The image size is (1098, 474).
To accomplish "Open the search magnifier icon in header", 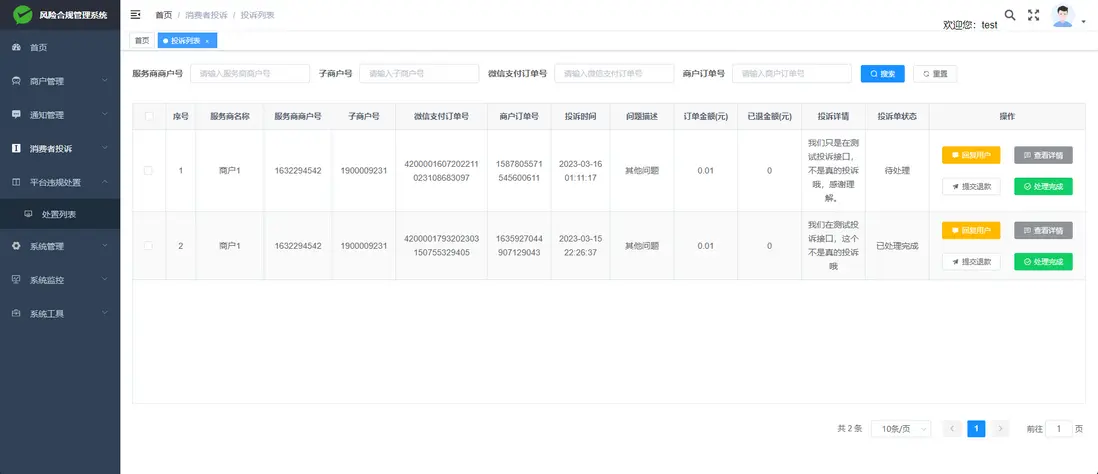I will [x=1010, y=15].
